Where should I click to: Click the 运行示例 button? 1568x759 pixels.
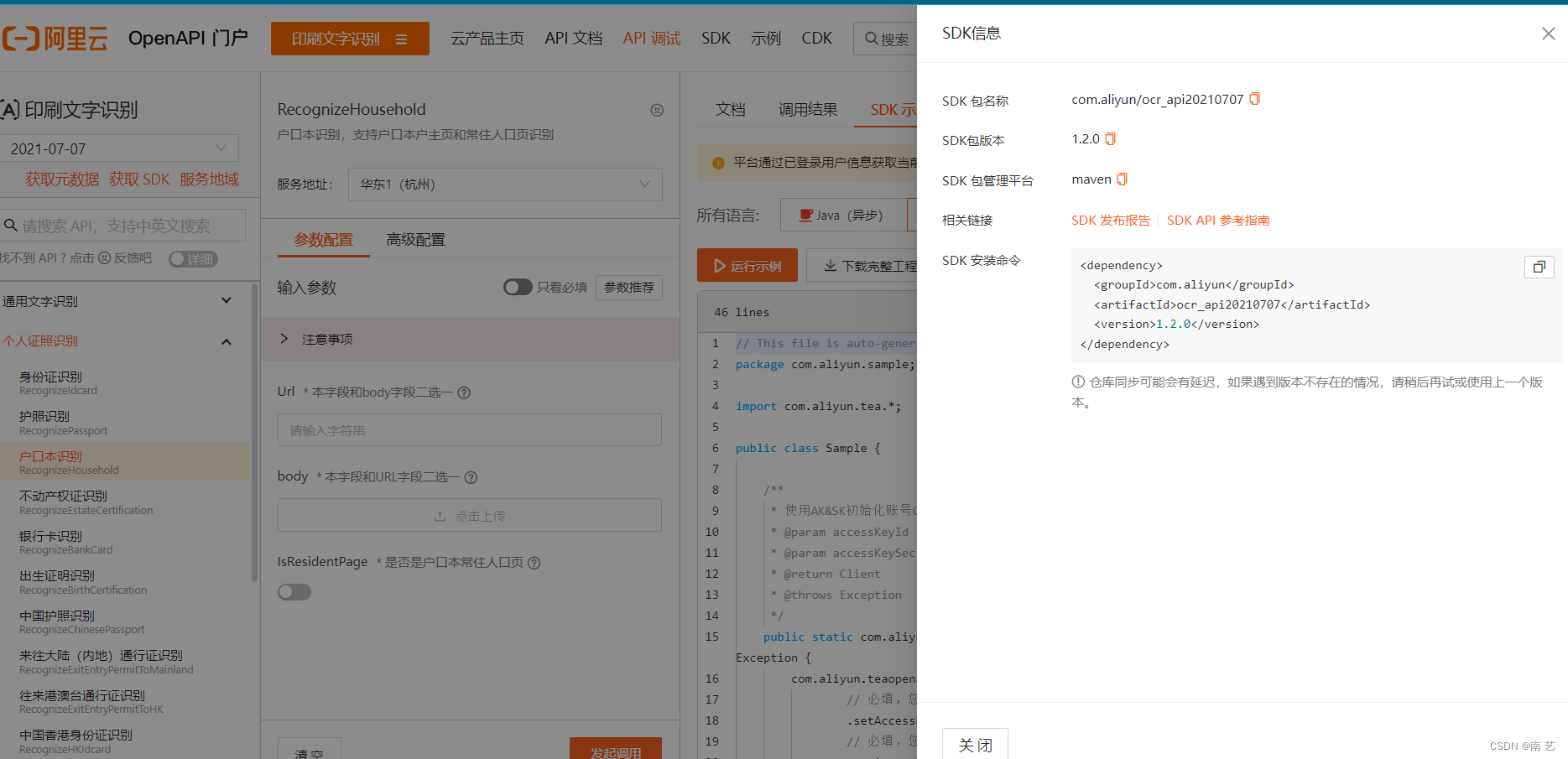(x=747, y=266)
